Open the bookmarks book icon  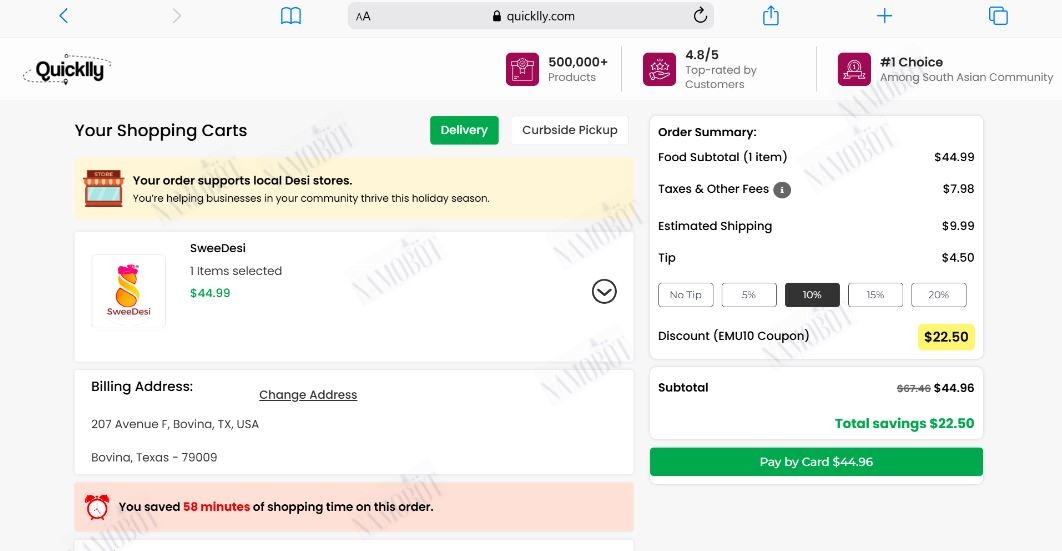(x=291, y=16)
